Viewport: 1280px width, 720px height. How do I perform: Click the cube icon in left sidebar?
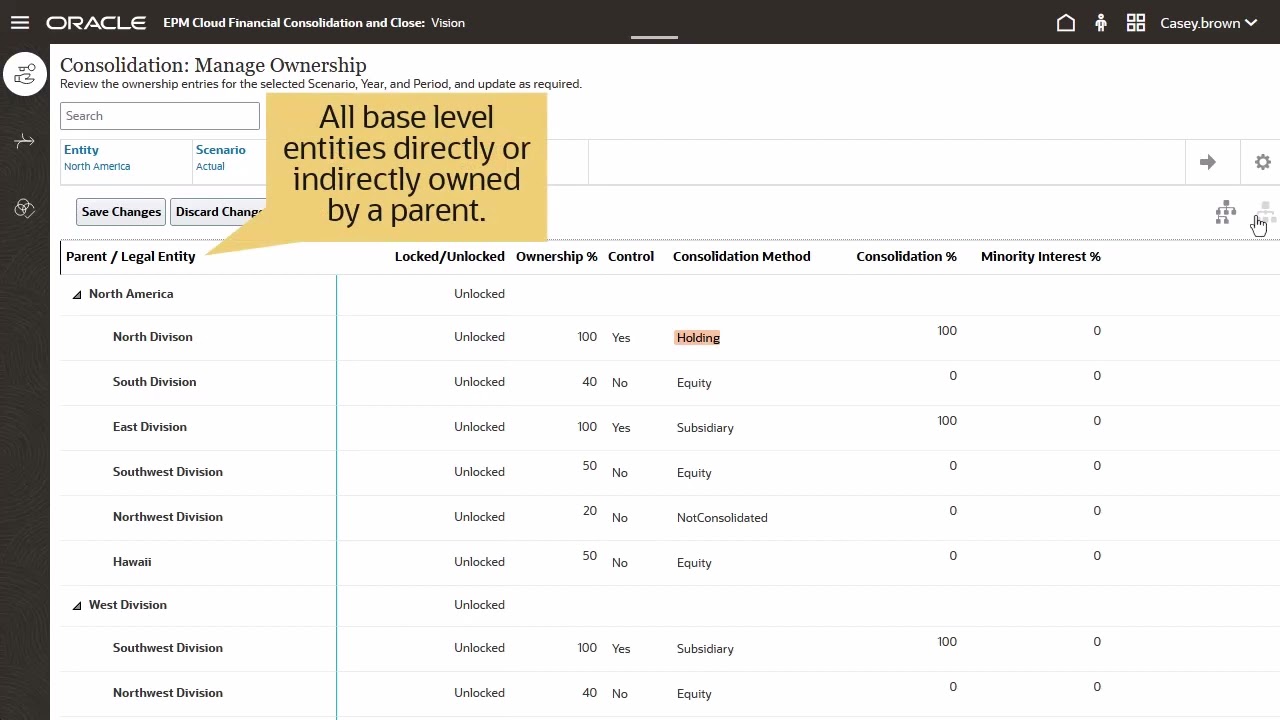(25, 208)
